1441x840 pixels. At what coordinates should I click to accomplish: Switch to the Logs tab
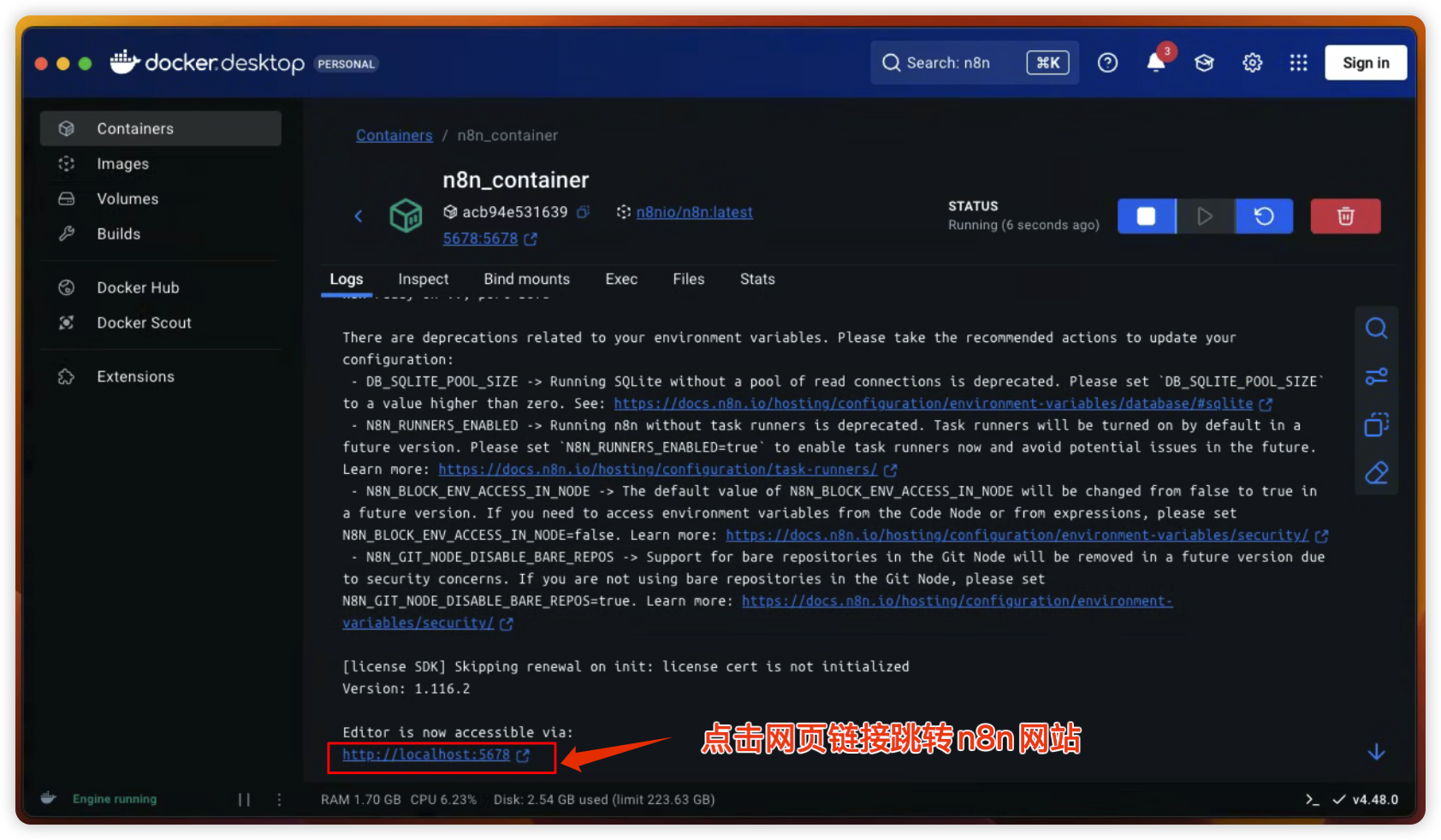tap(347, 279)
